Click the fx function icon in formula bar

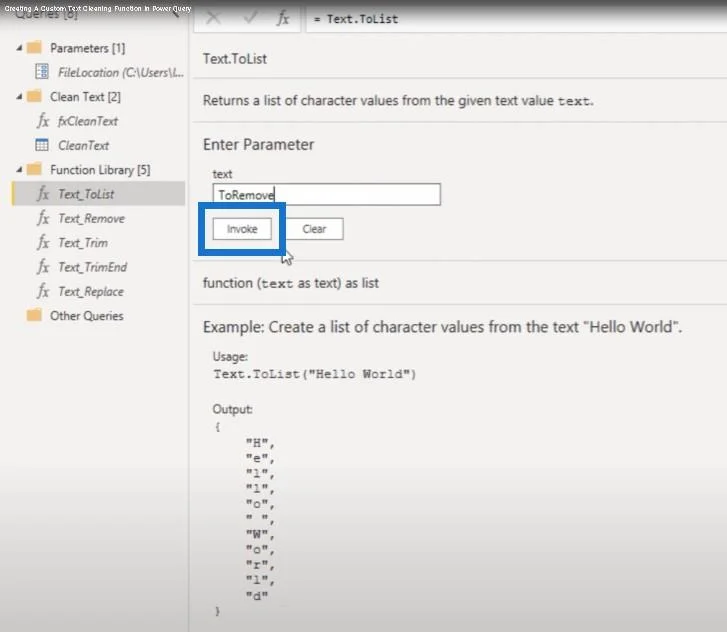(283, 19)
